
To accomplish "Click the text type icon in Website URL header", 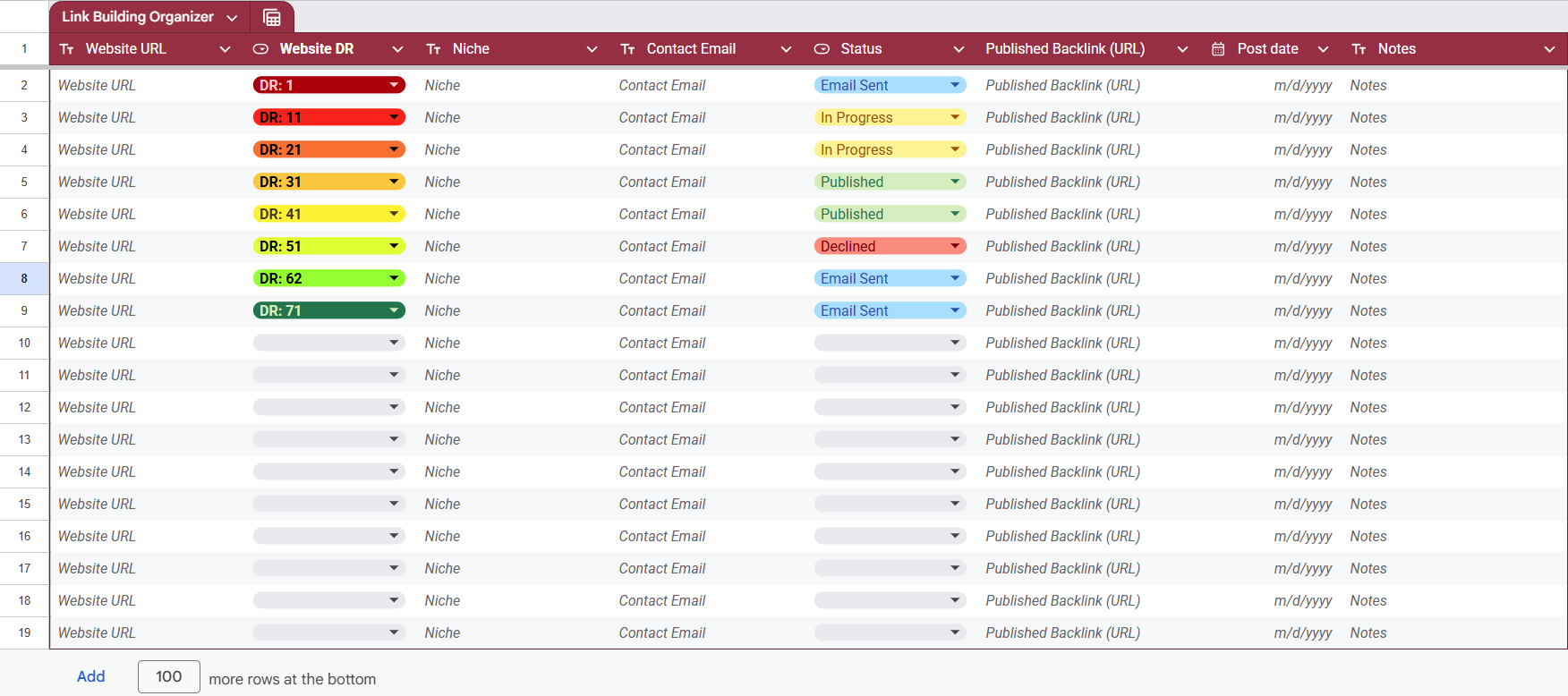I will click(x=67, y=49).
